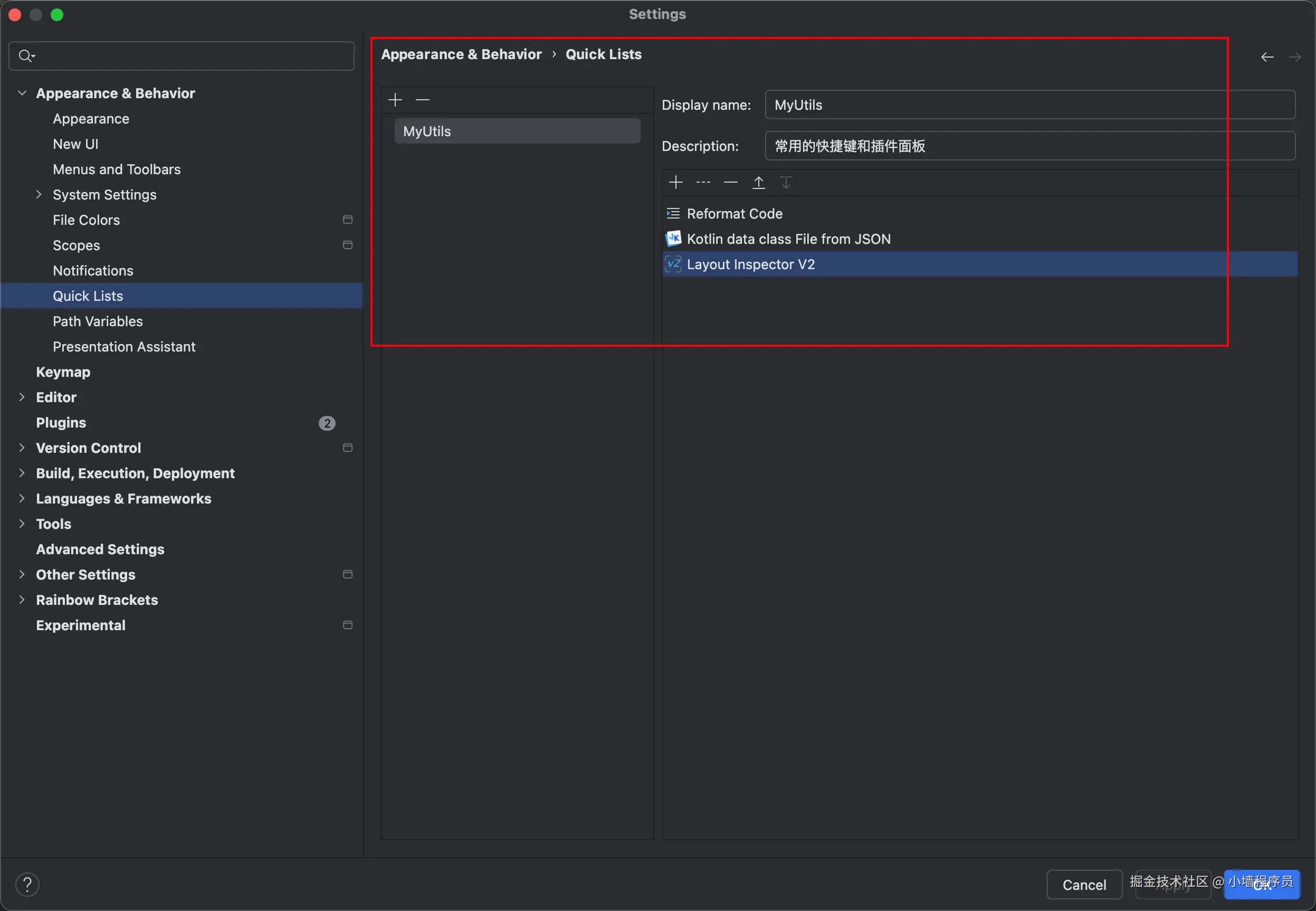Click the add quick list plus icon

tap(395, 100)
